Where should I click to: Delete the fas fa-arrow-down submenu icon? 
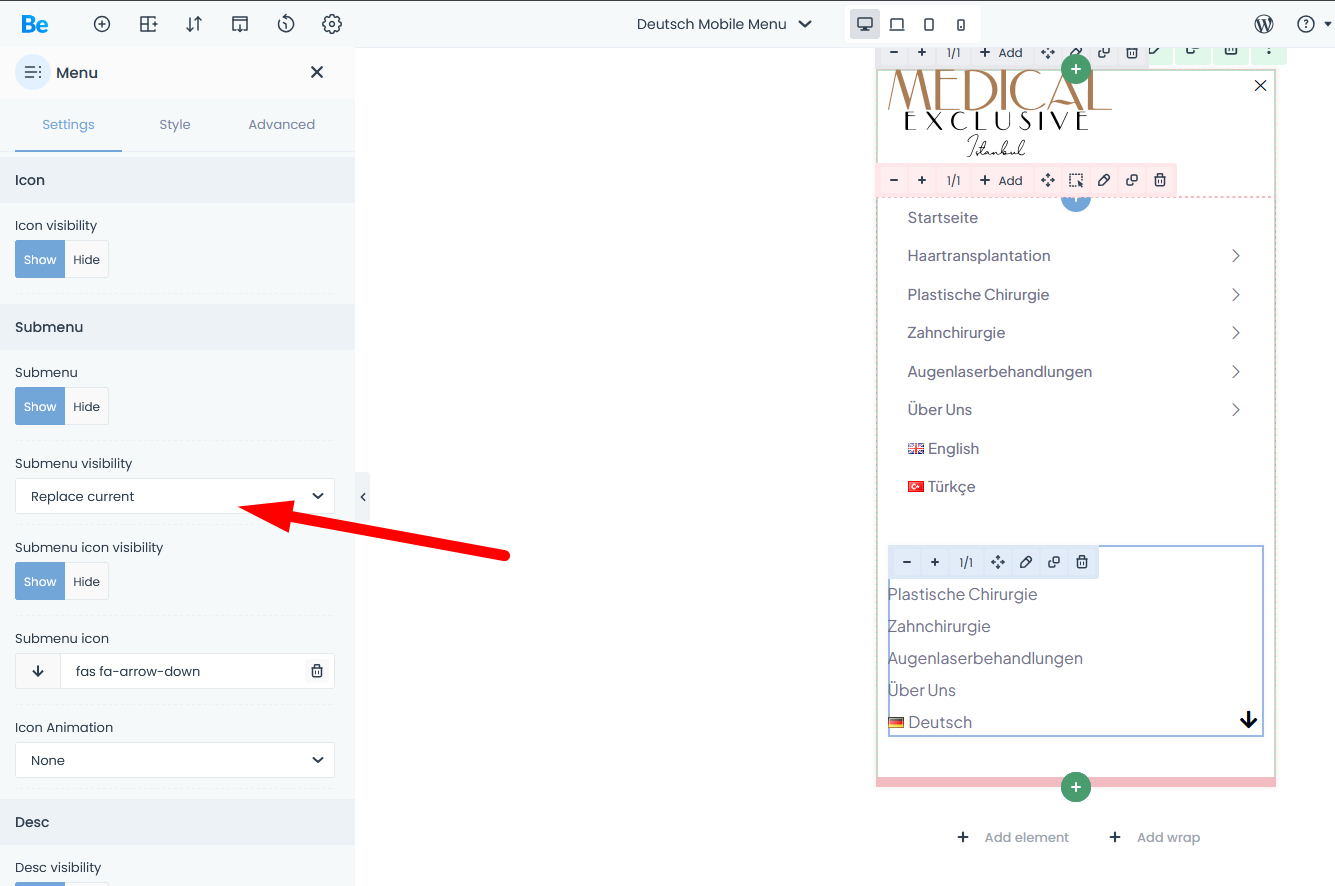[x=317, y=671]
